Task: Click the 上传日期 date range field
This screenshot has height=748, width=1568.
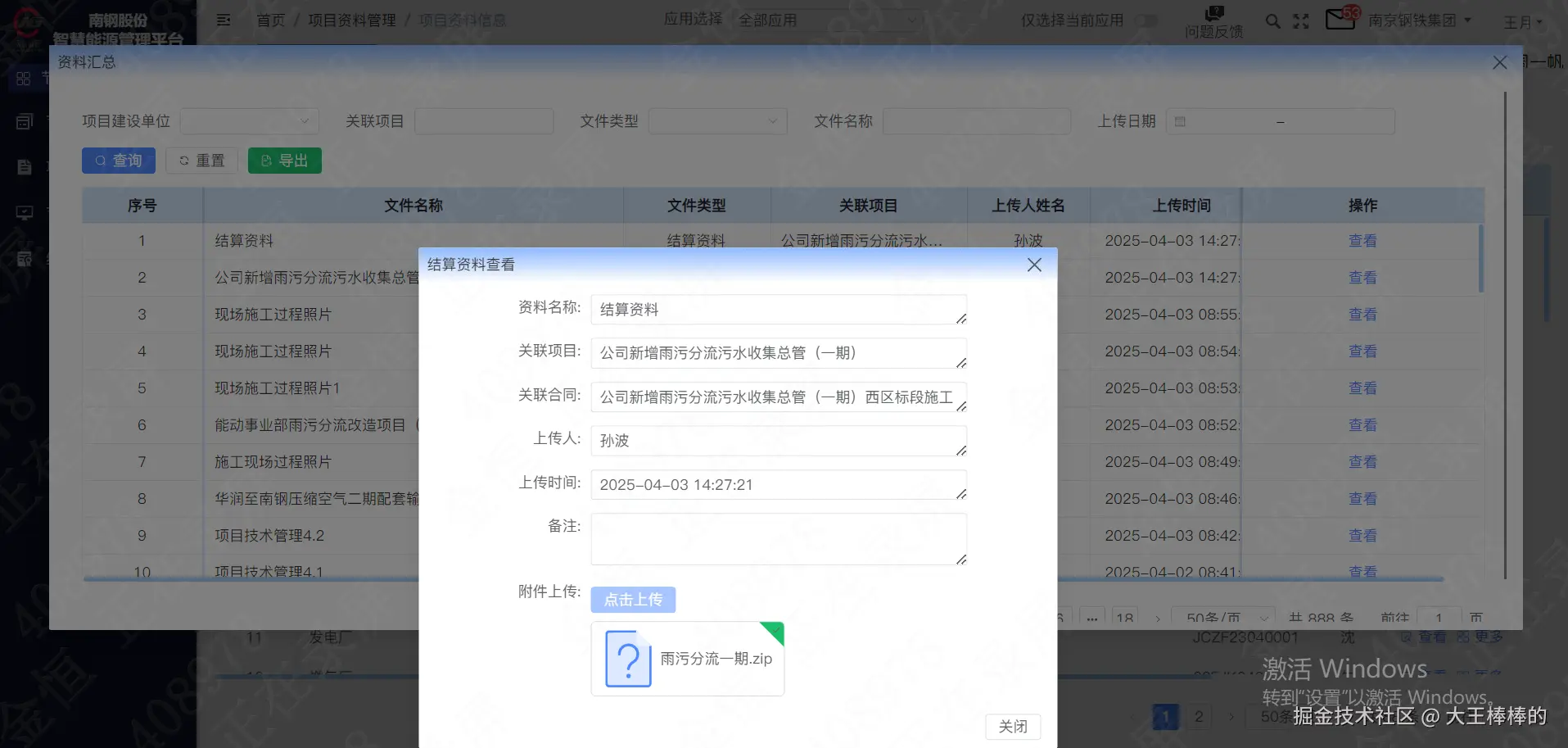Action: click(1281, 121)
